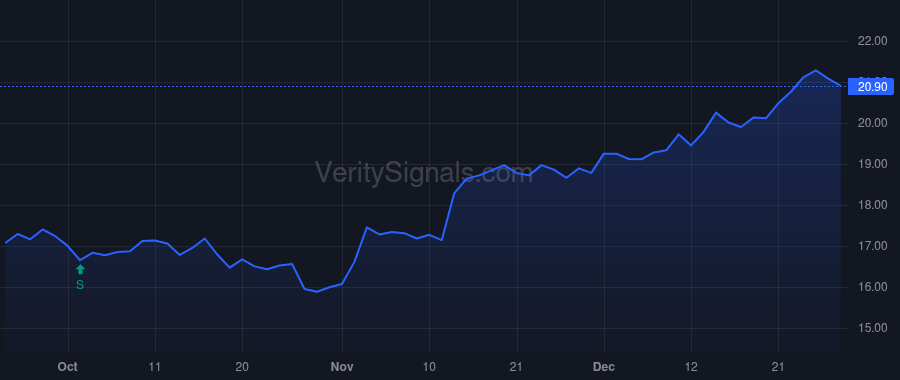900x380 pixels.
Task: Click the 16.00 price axis label
Action: point(872,287)
